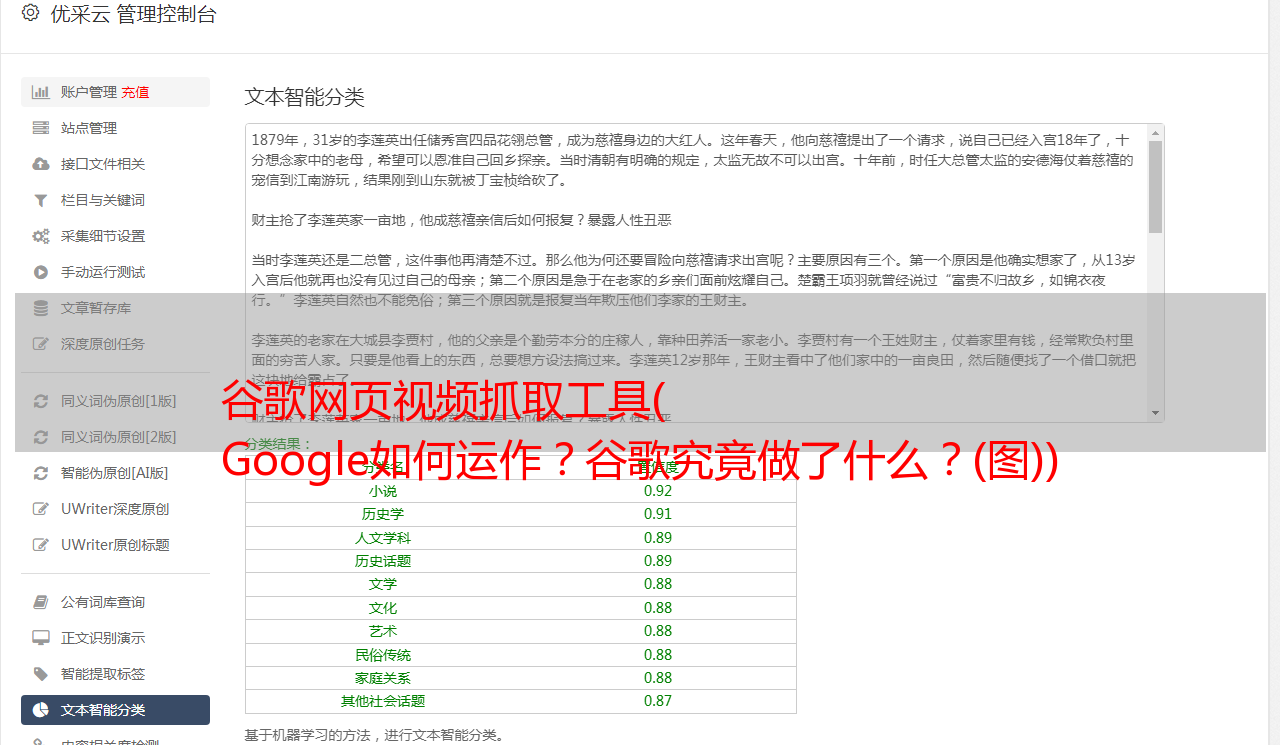Click the 小说 category cell
Viewport: 1280px width, 745px height.
point(383,491)
